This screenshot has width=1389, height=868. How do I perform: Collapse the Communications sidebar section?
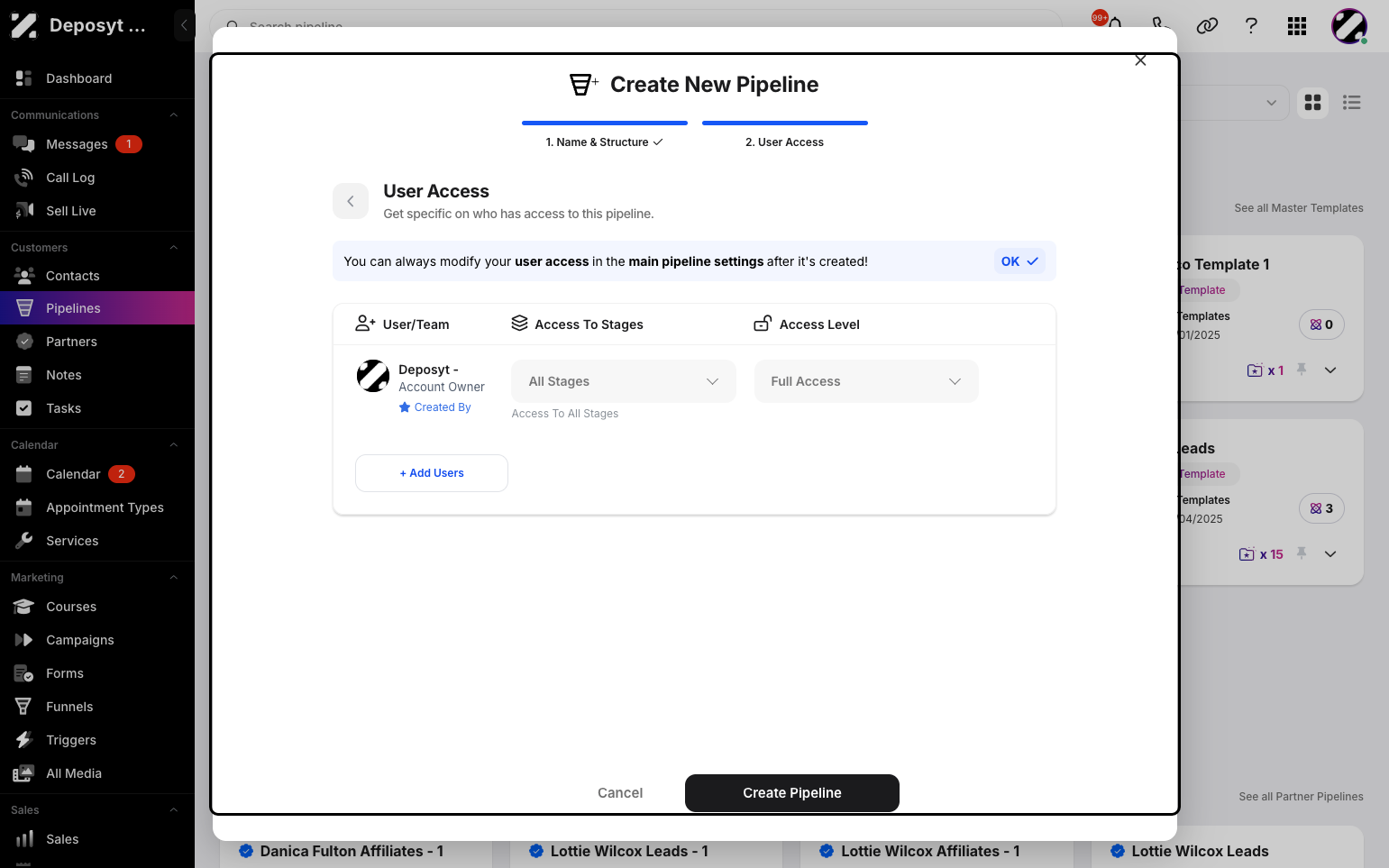pyautogui.click(x=174, y=115)
